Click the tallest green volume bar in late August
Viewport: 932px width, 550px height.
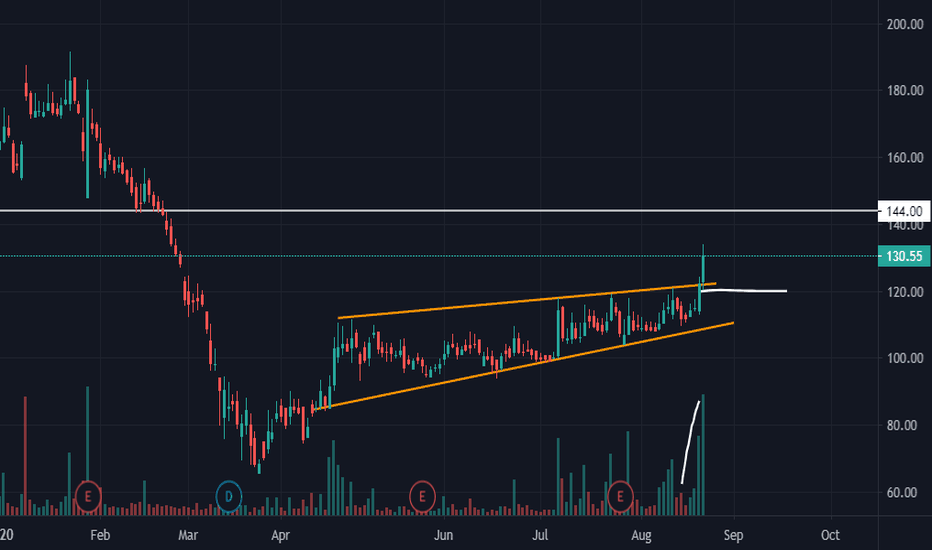point(703,455)
